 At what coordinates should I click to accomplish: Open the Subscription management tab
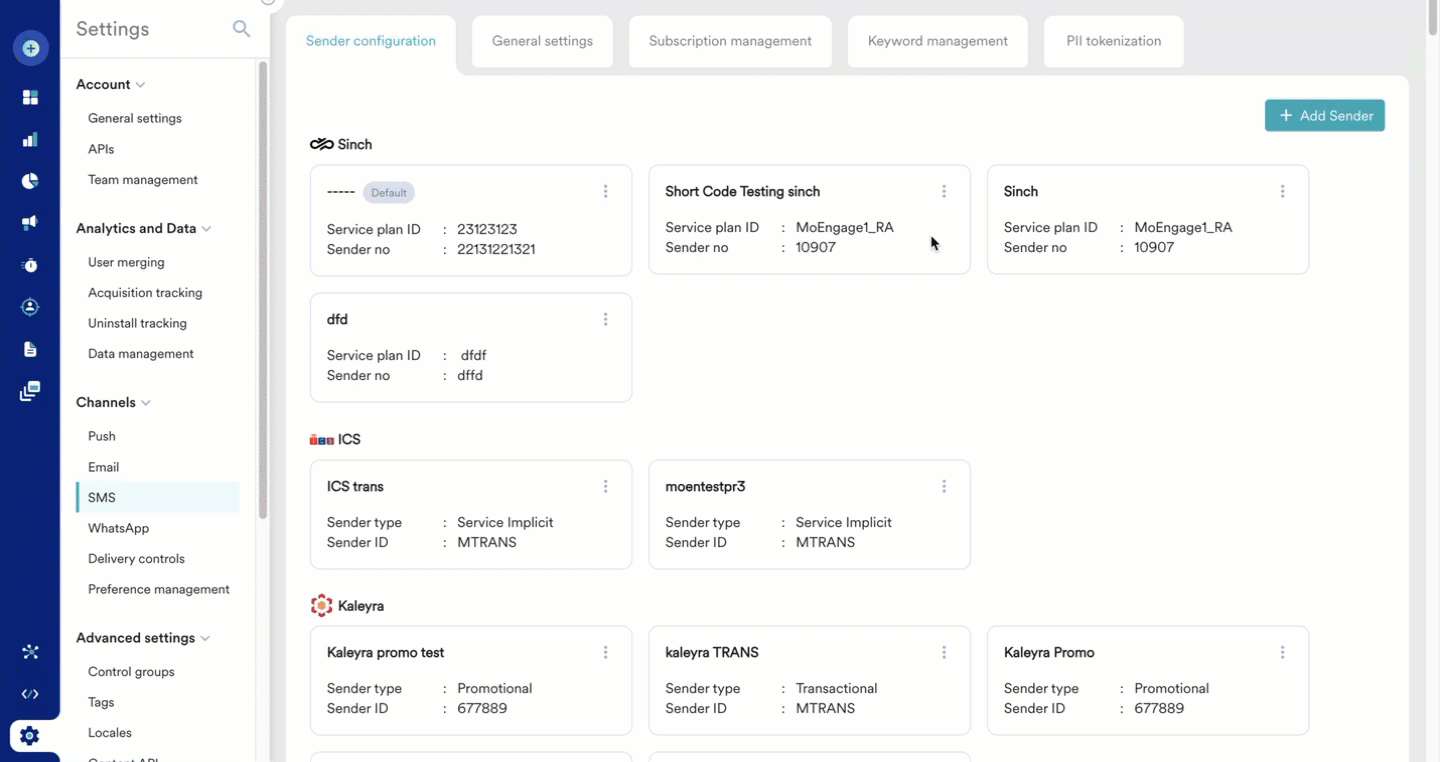[x=730, y=41]
